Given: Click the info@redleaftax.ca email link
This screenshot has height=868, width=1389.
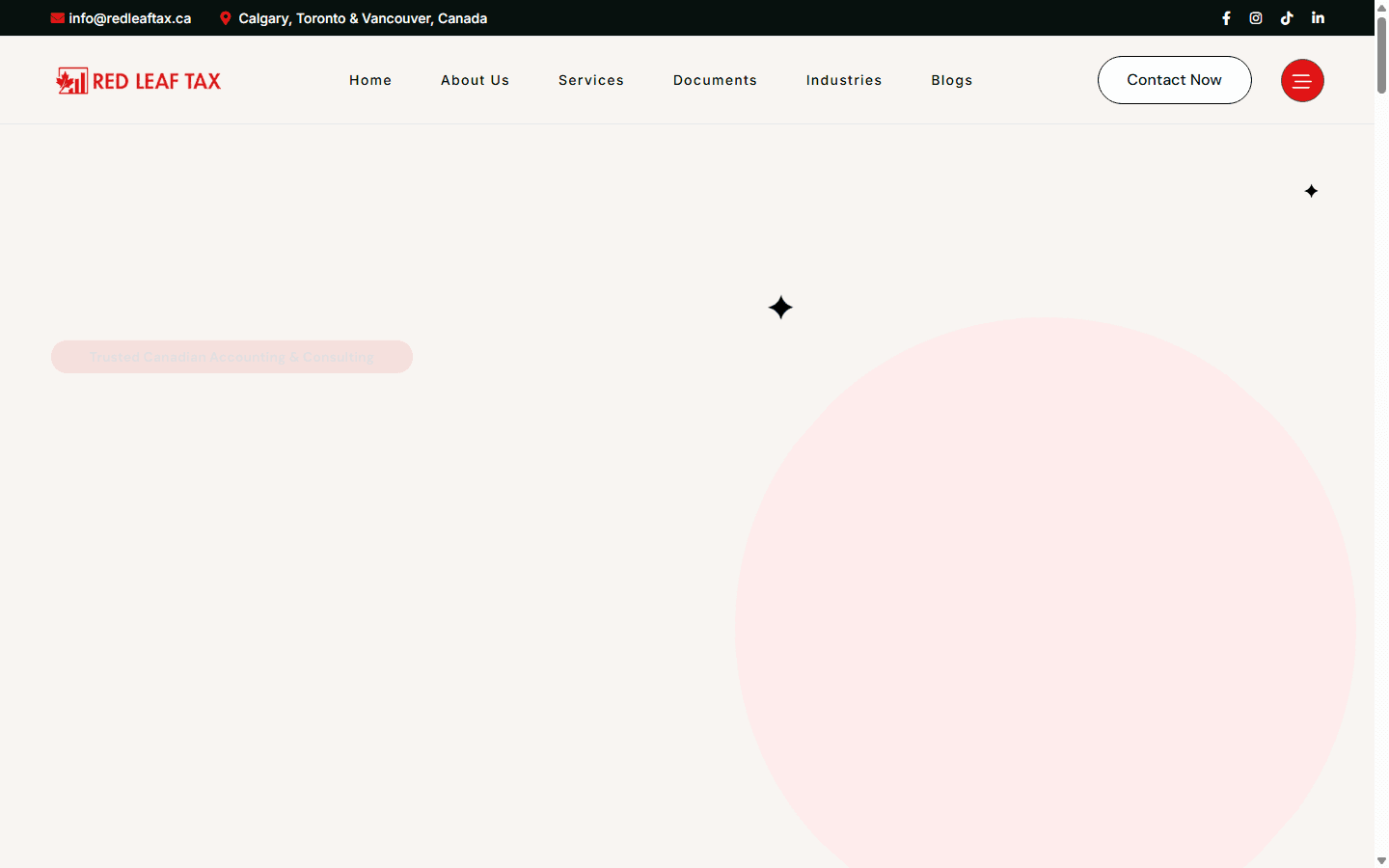Looking at the screenshot, I should (130, 18).
